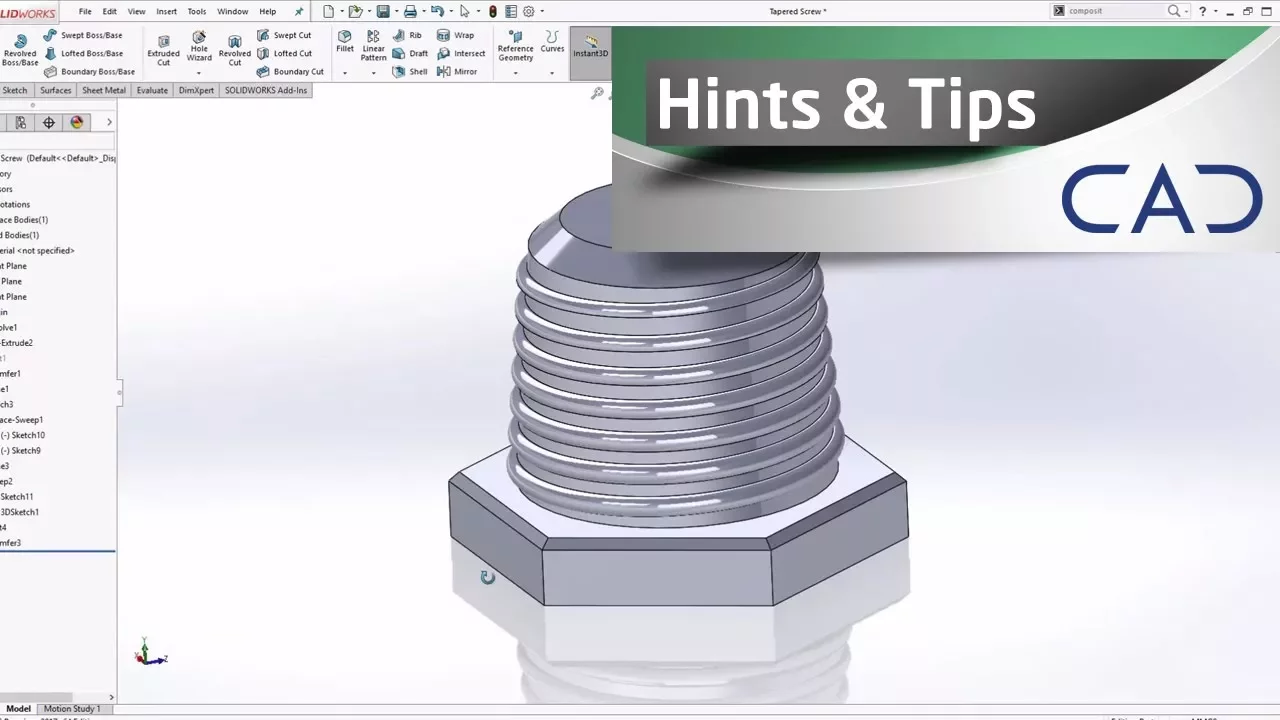The image size is (1280, 720).
Task: Select the Draft tool
Action: click(410, 53)
